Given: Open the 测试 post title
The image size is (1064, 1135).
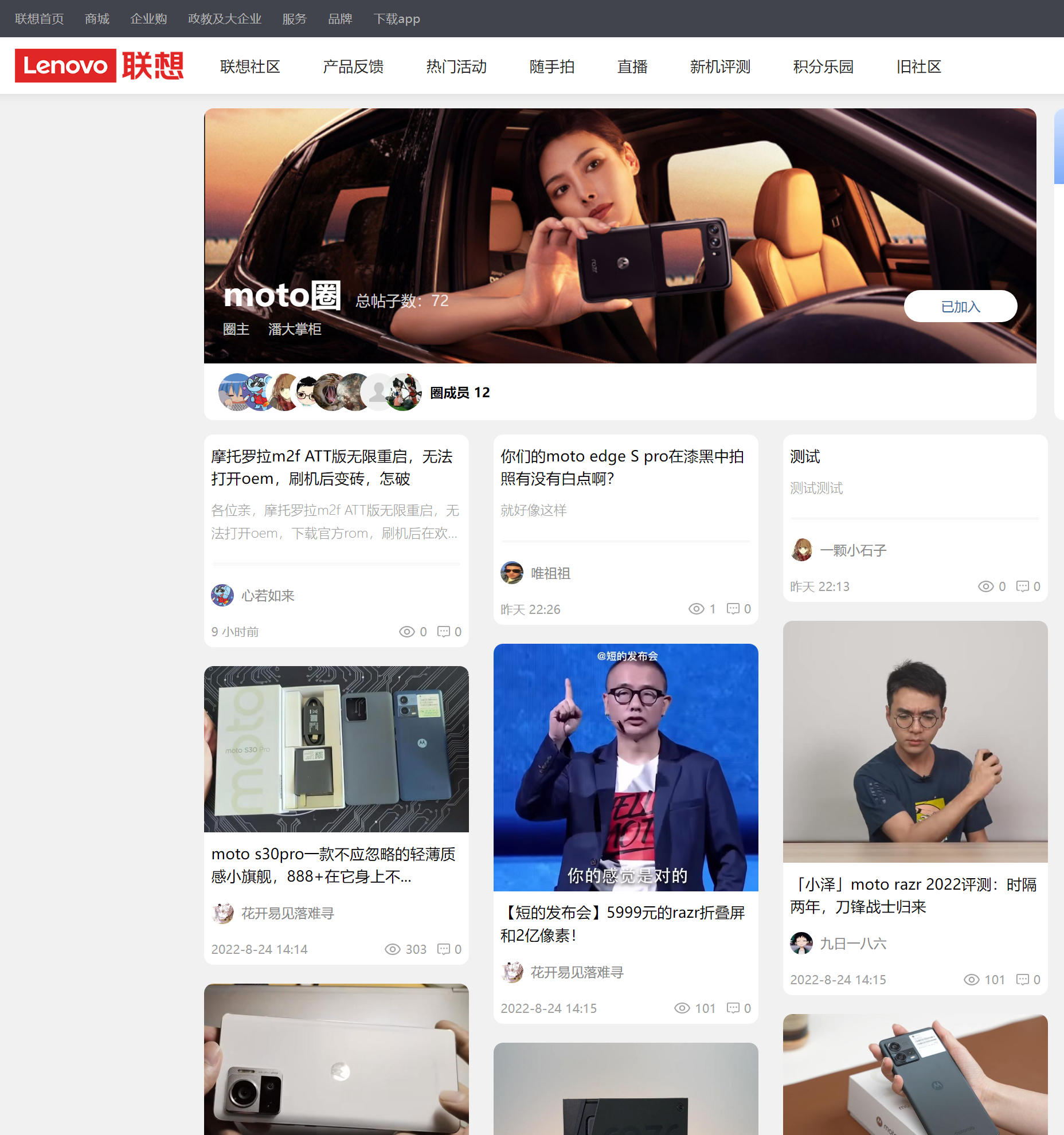Looking at the screenshot, I should [x=805, y=456].
